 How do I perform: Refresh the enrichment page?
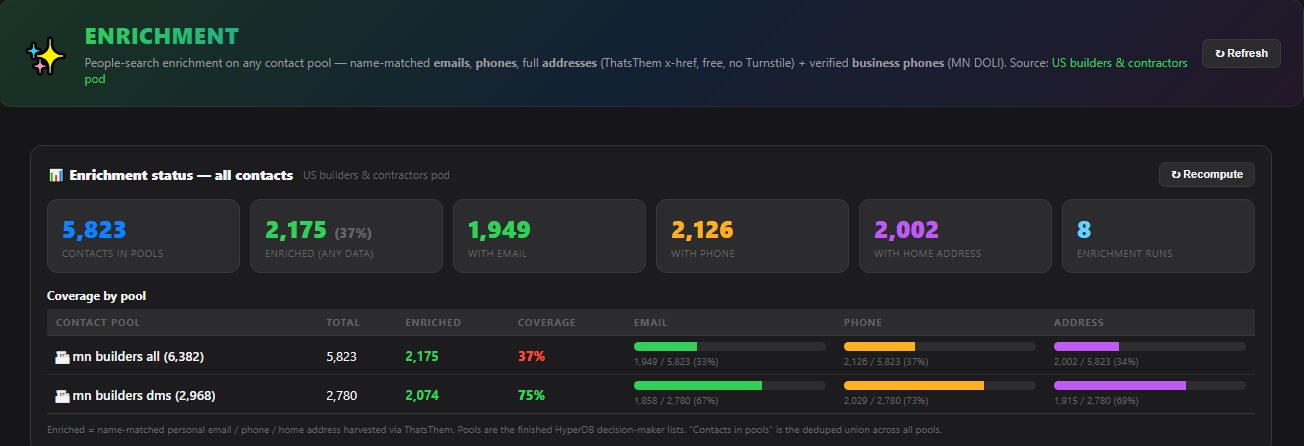click(x=1241, y=53)
